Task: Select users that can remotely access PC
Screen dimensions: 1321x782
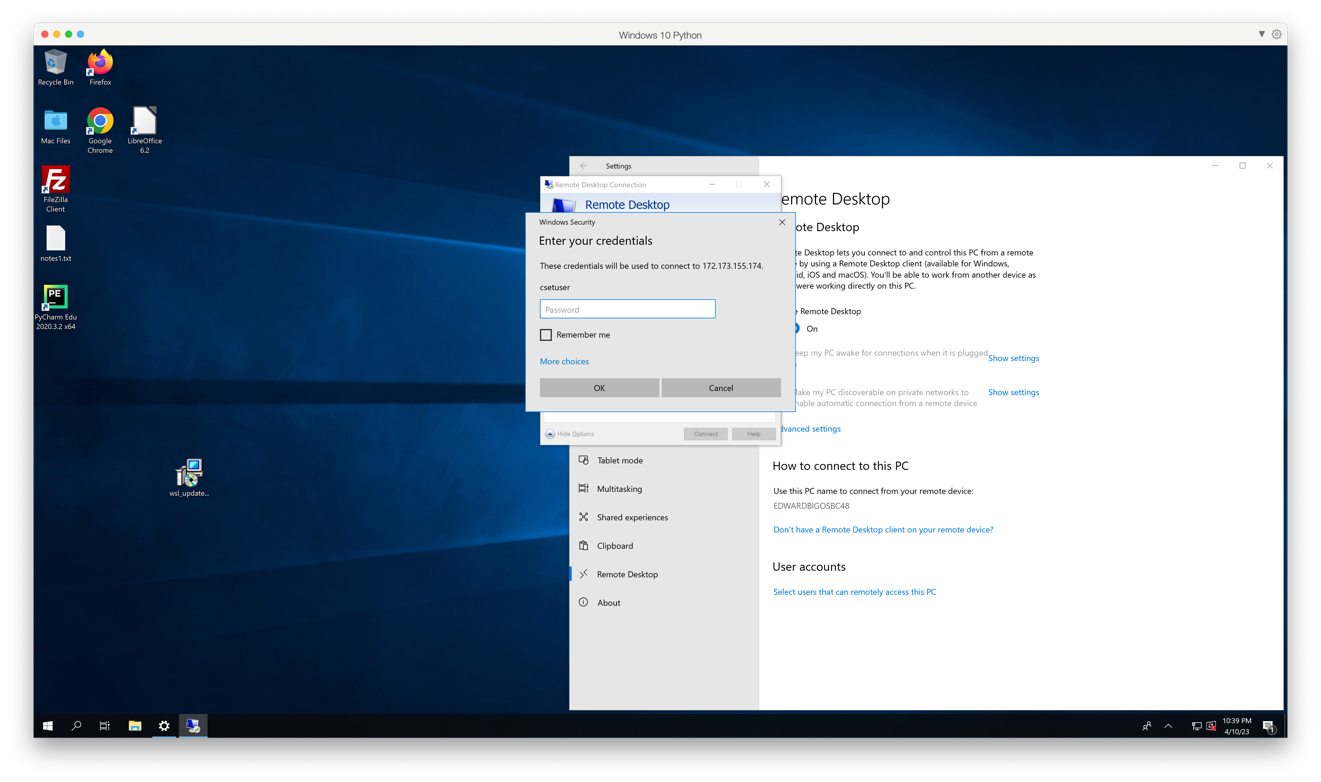Action: click(855, 592)
